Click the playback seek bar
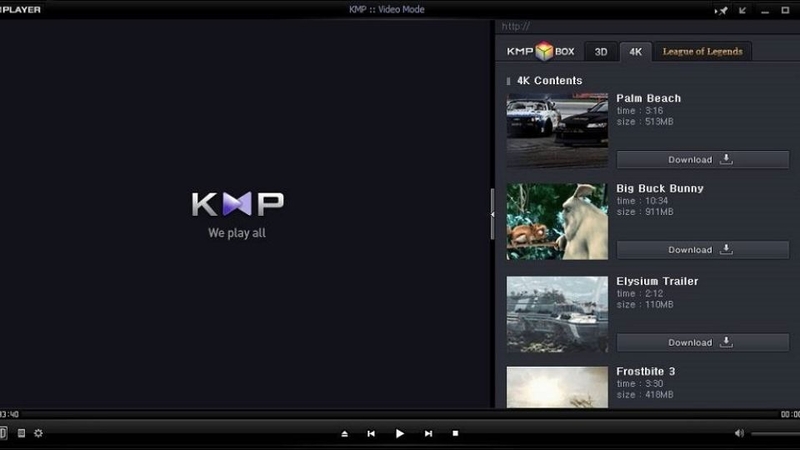800x450 pixels. coord(400,414)
